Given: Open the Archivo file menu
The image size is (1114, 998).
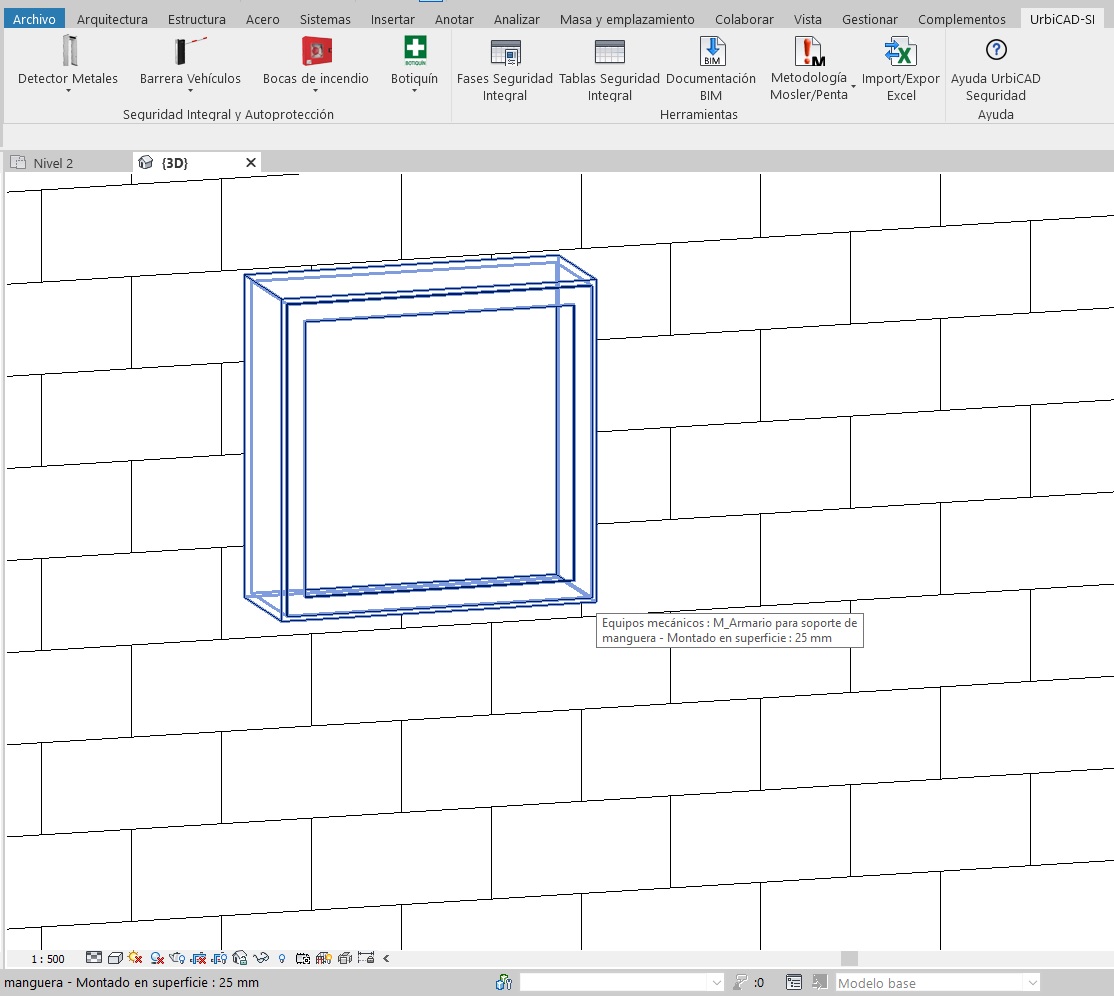Looking at the screenshot, I should point(34,19).
